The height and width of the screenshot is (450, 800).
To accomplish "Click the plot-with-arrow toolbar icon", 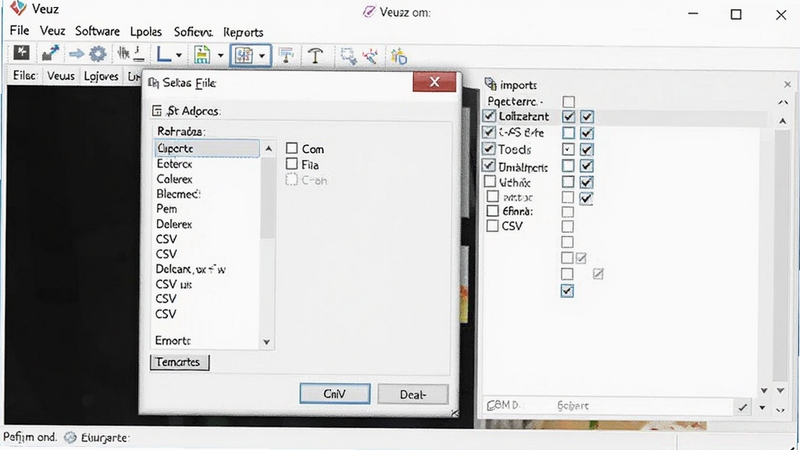I will tap(50, 53).
